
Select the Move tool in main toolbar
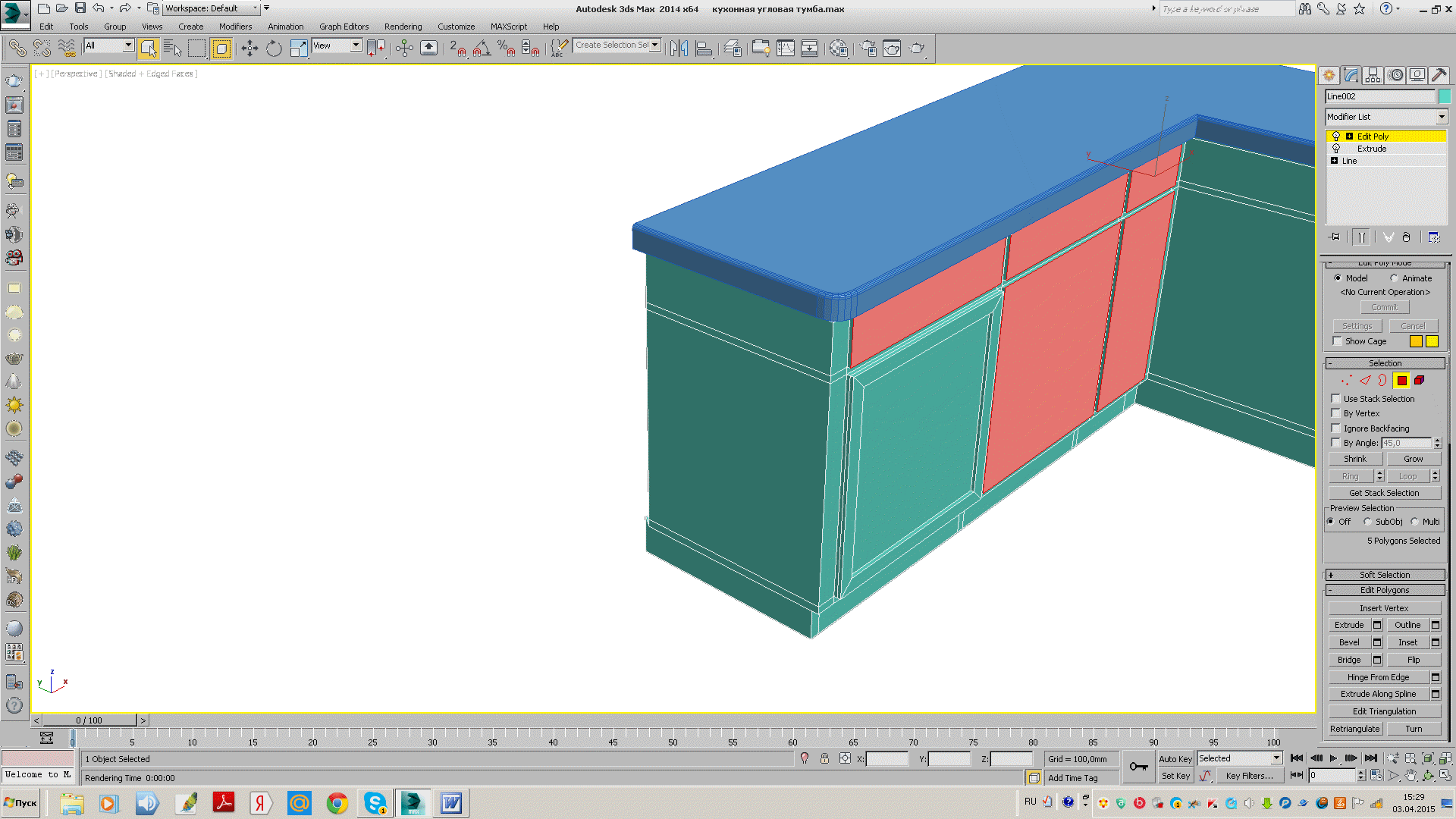click(249, 49)
